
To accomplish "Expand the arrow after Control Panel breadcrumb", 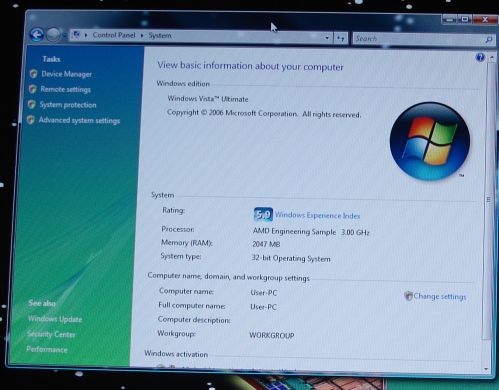I will 142,35.
